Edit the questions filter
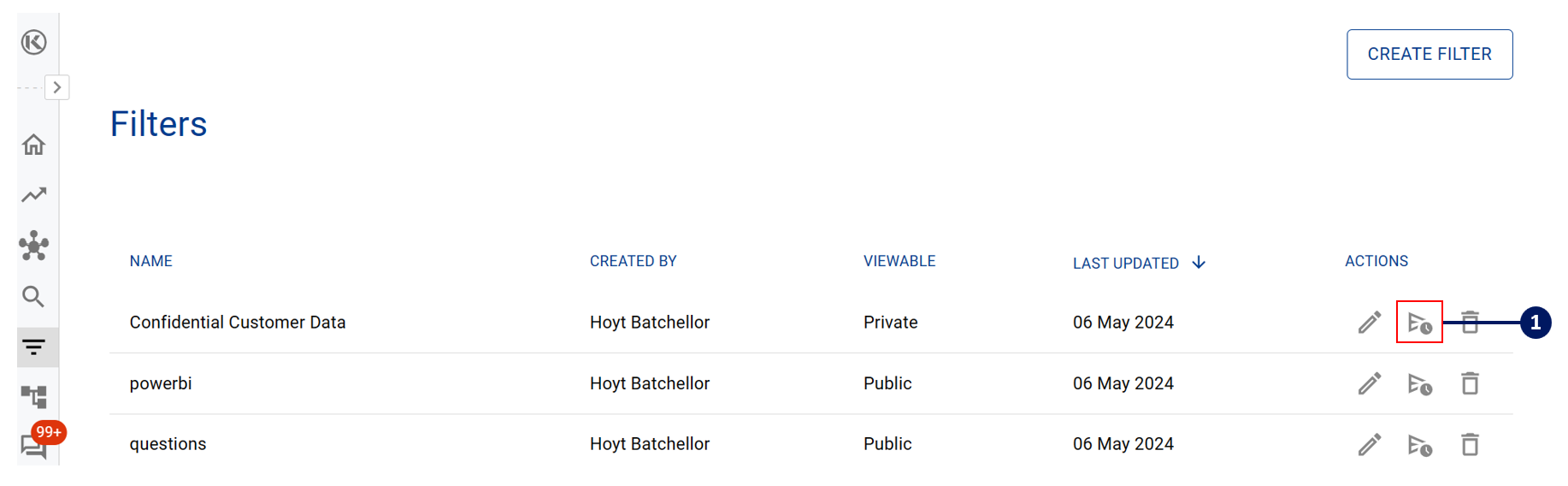The image size is (1568, 486). pyautogui.click(x=1370, y=445)
